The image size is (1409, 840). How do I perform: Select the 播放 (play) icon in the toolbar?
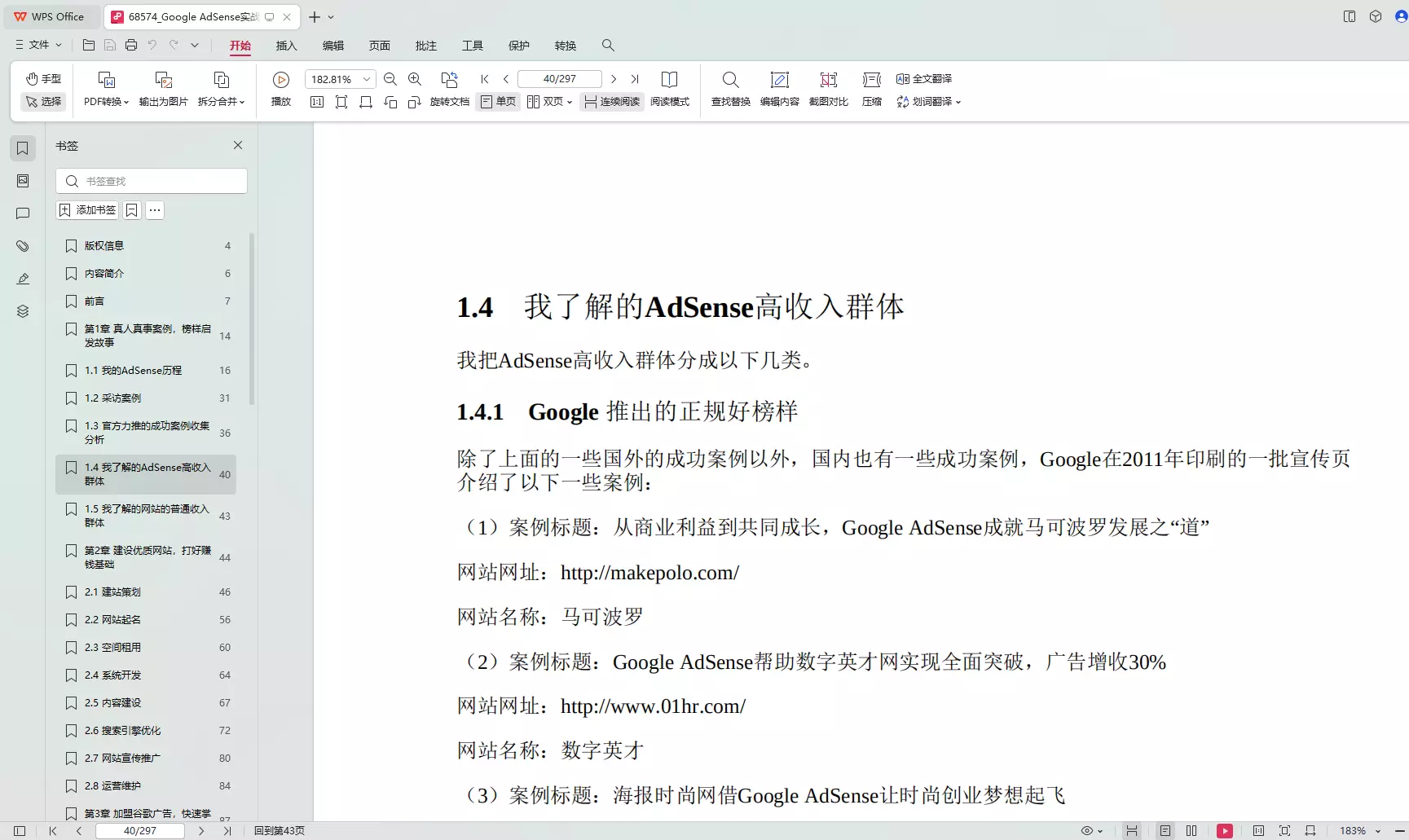[280, 79]
